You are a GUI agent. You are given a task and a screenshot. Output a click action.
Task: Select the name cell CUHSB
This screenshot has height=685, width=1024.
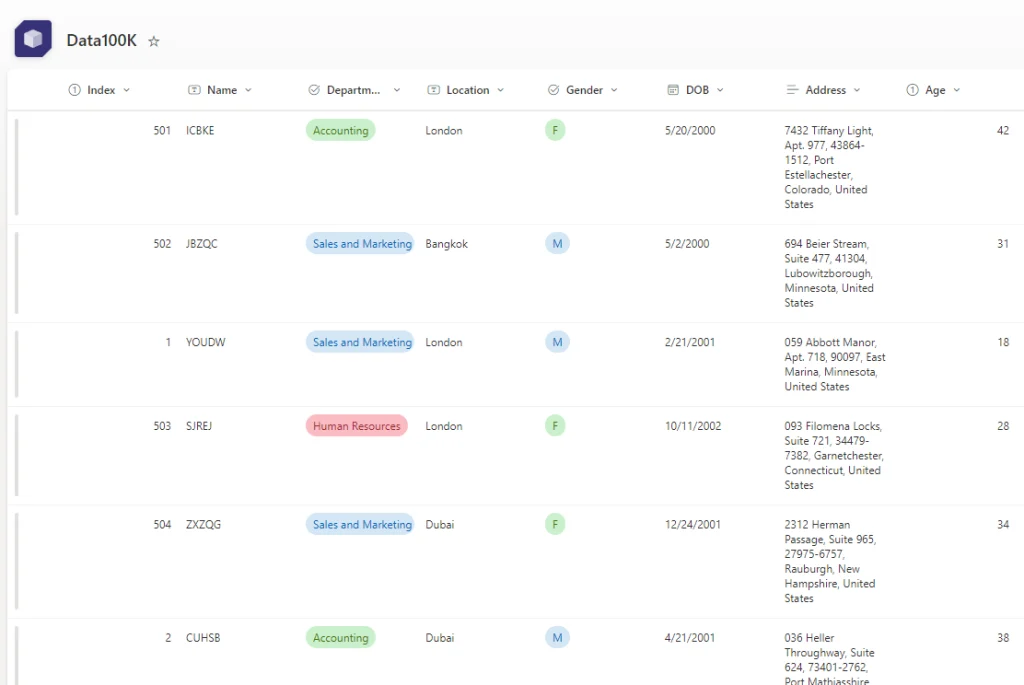tap(203, 637)
